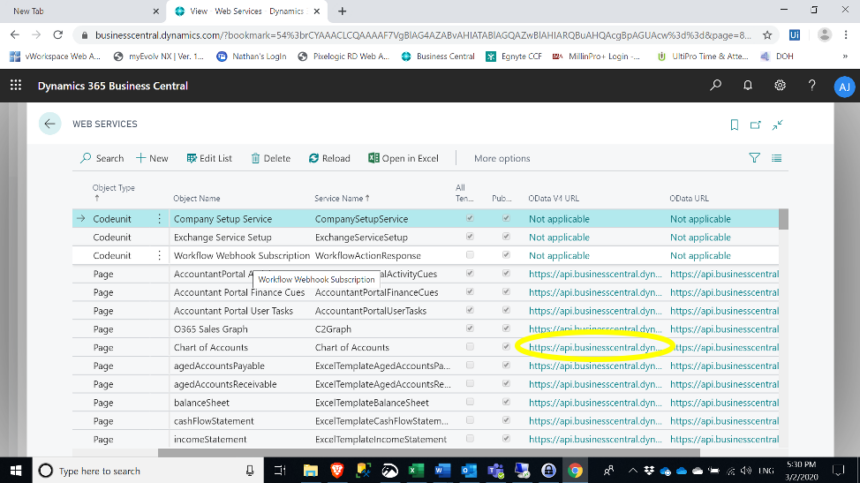Open More options menu
The image size is (860, 483).
502,158
